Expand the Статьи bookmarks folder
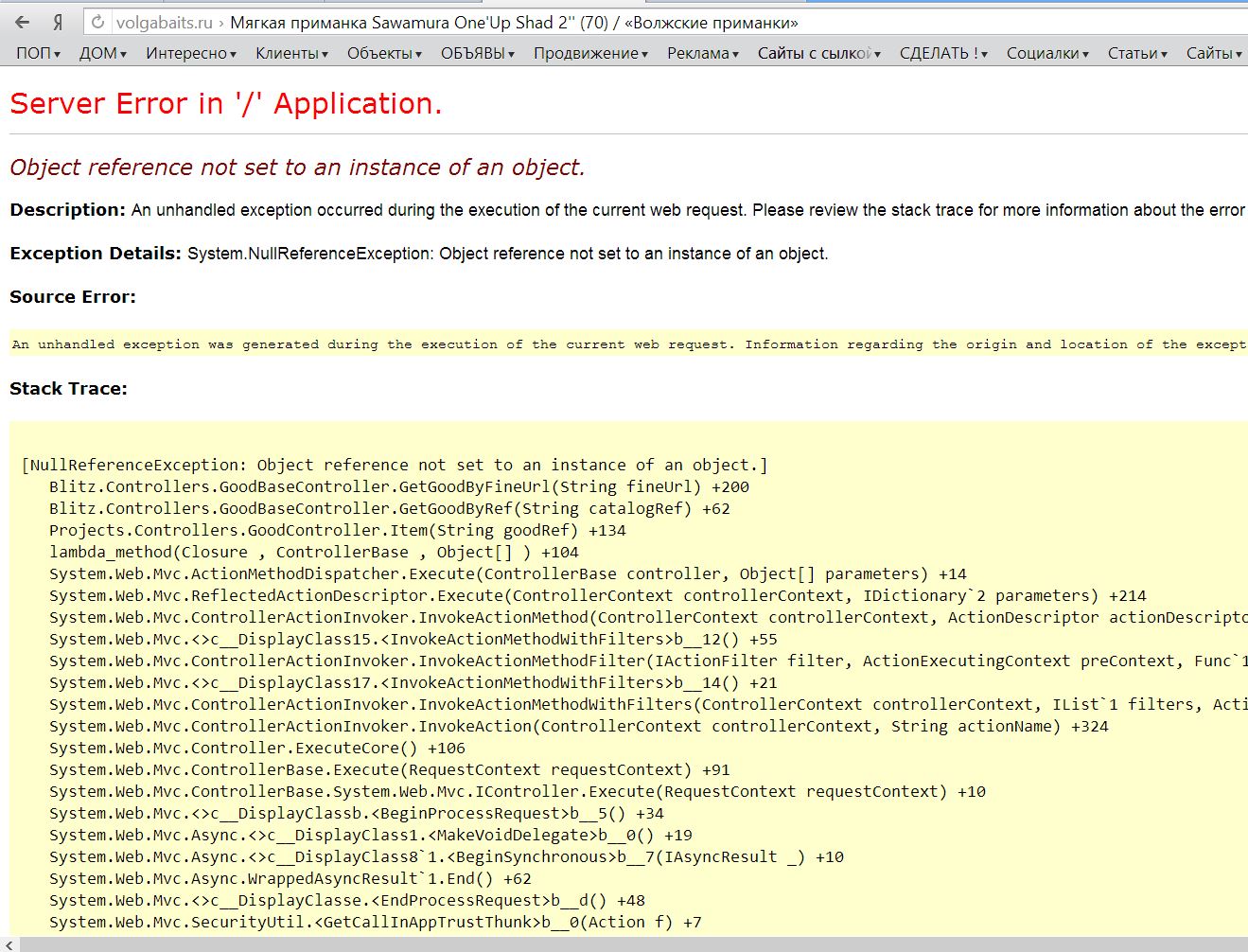Image resolution: width=1248 pixels, height=952 pixels. (x=1137, y=54)
